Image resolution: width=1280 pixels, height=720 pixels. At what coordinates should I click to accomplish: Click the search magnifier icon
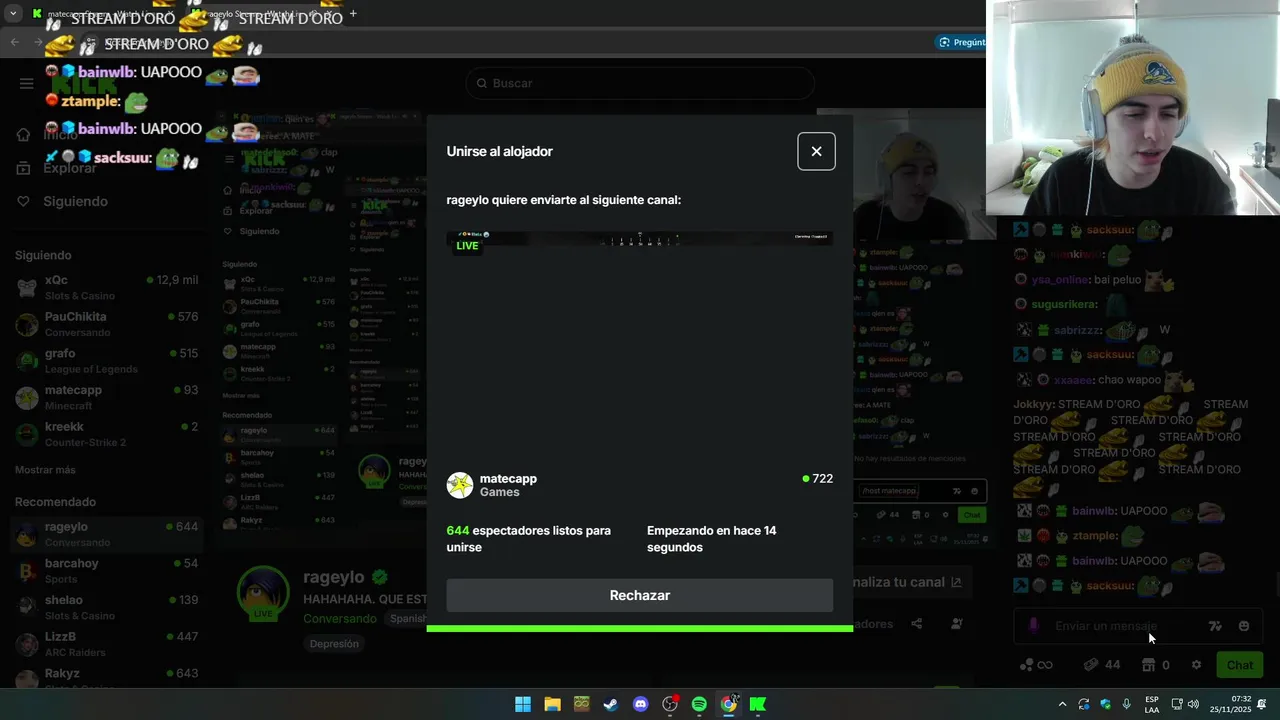(x=481, y=83)
